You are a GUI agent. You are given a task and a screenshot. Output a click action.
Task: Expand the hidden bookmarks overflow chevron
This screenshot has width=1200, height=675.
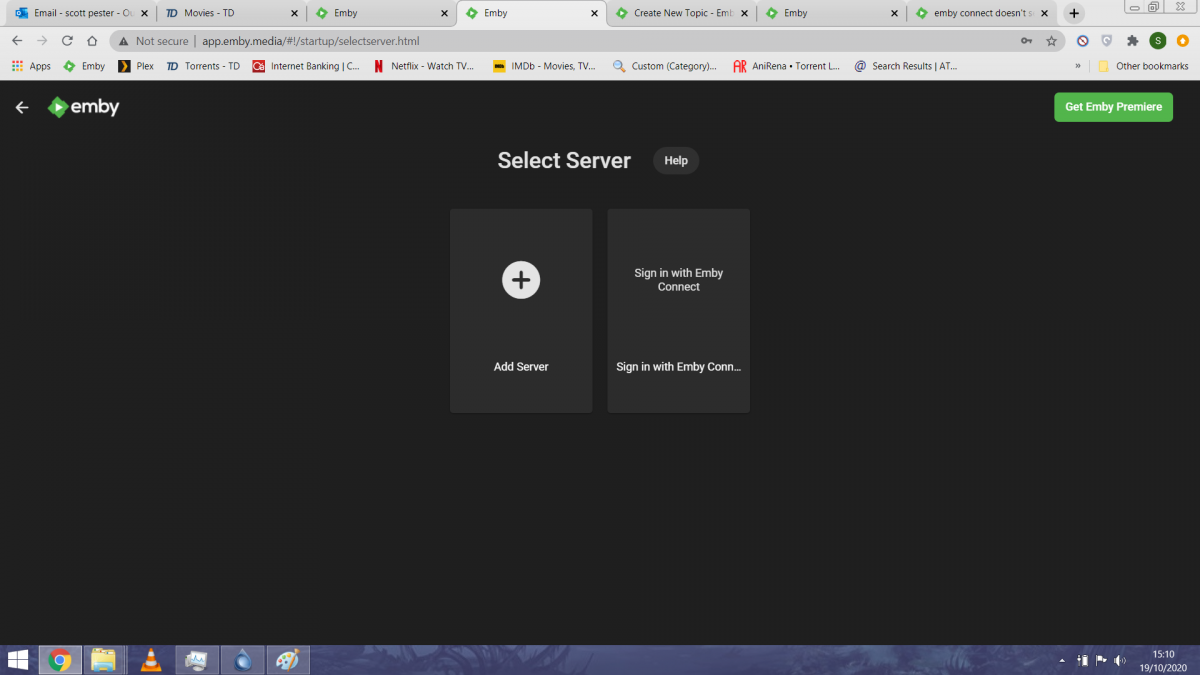click(x=1078, y=66)
